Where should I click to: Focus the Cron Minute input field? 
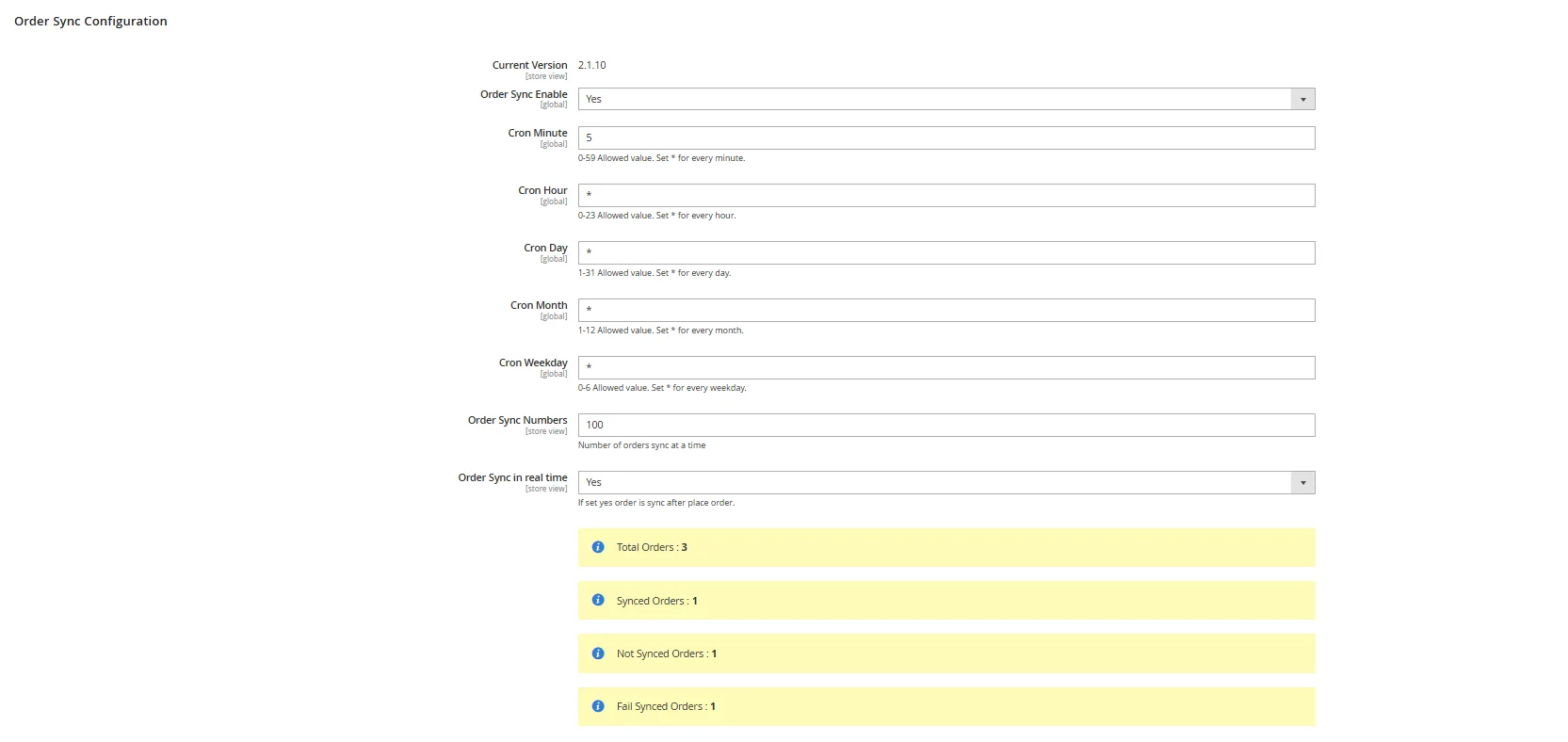tap(946, 137)
